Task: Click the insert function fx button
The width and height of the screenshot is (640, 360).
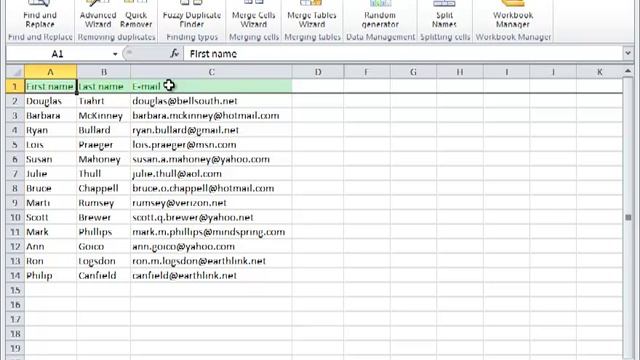Action: tap(174, 53)
